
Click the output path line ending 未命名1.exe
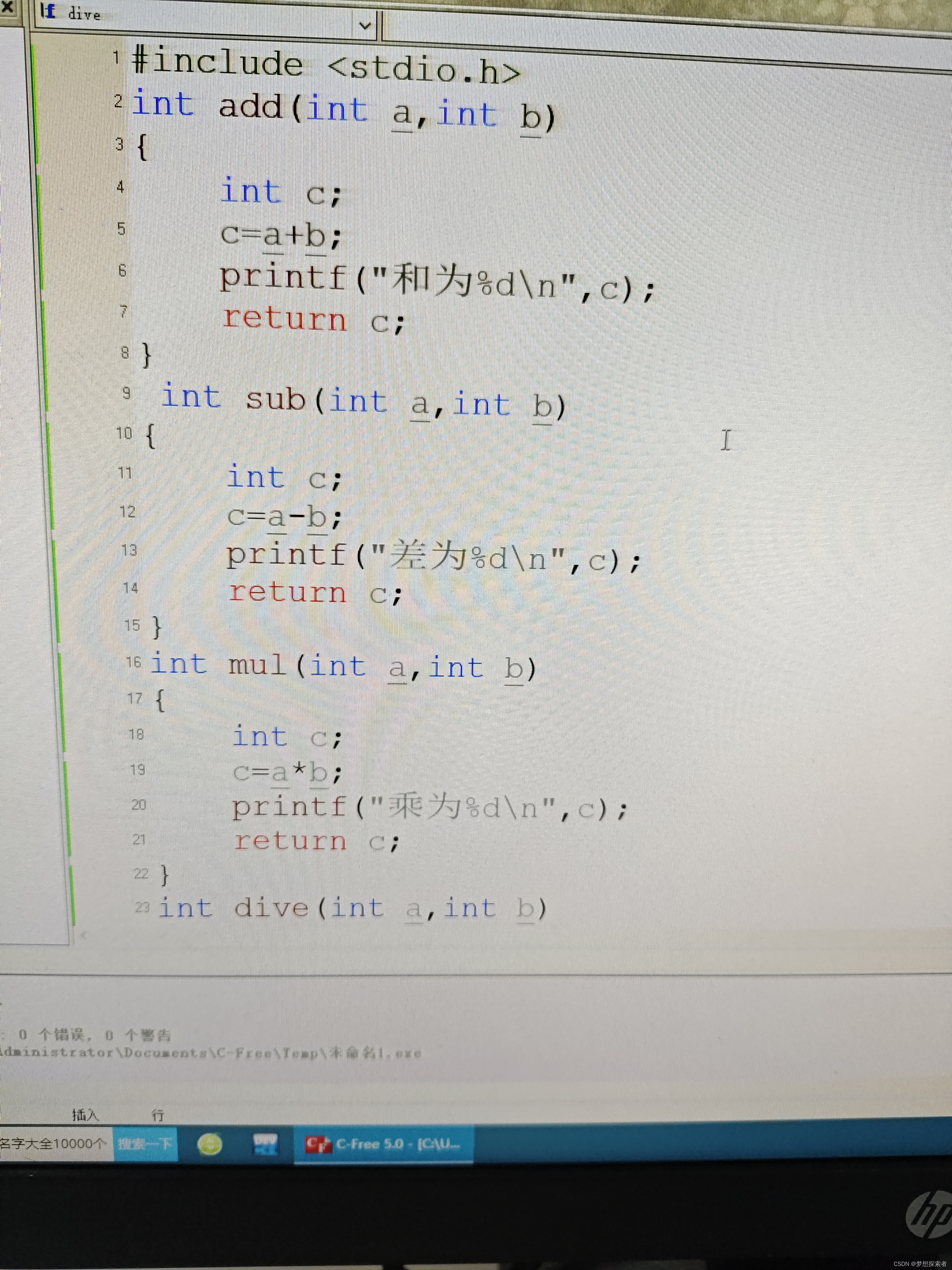[x=211, y=1053]
